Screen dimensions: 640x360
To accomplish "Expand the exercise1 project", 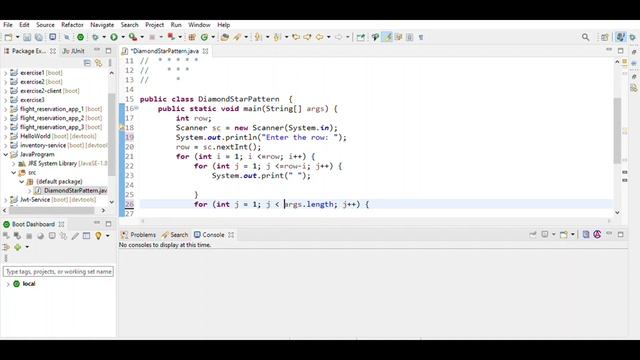I will [6, 73].
